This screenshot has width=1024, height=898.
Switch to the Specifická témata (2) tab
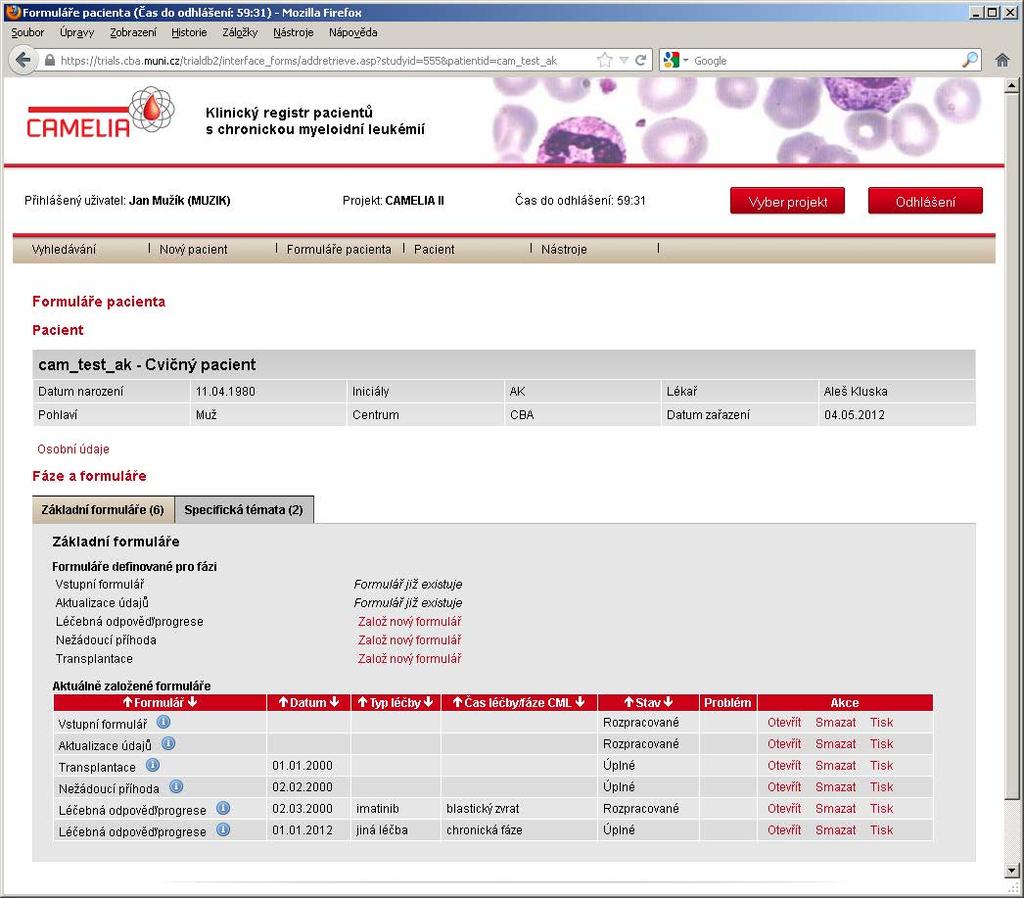(x=244, y=509)
